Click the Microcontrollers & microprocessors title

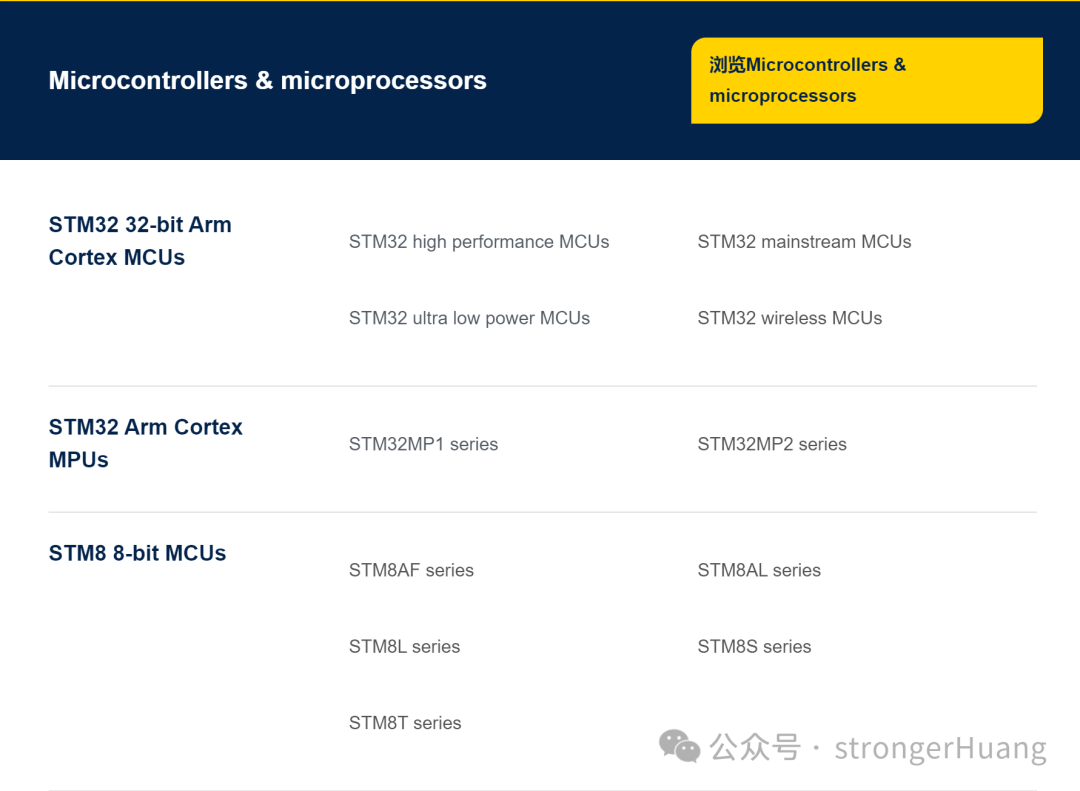[x=267, y=81]
